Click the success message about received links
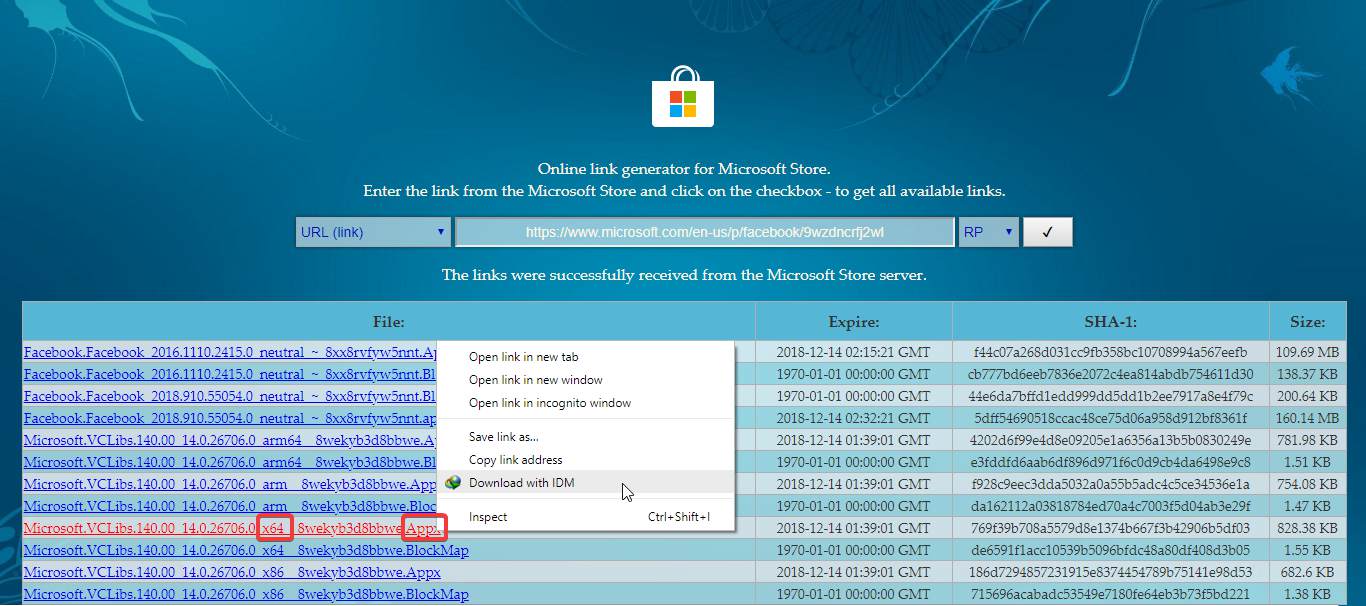 click(684, 274)
